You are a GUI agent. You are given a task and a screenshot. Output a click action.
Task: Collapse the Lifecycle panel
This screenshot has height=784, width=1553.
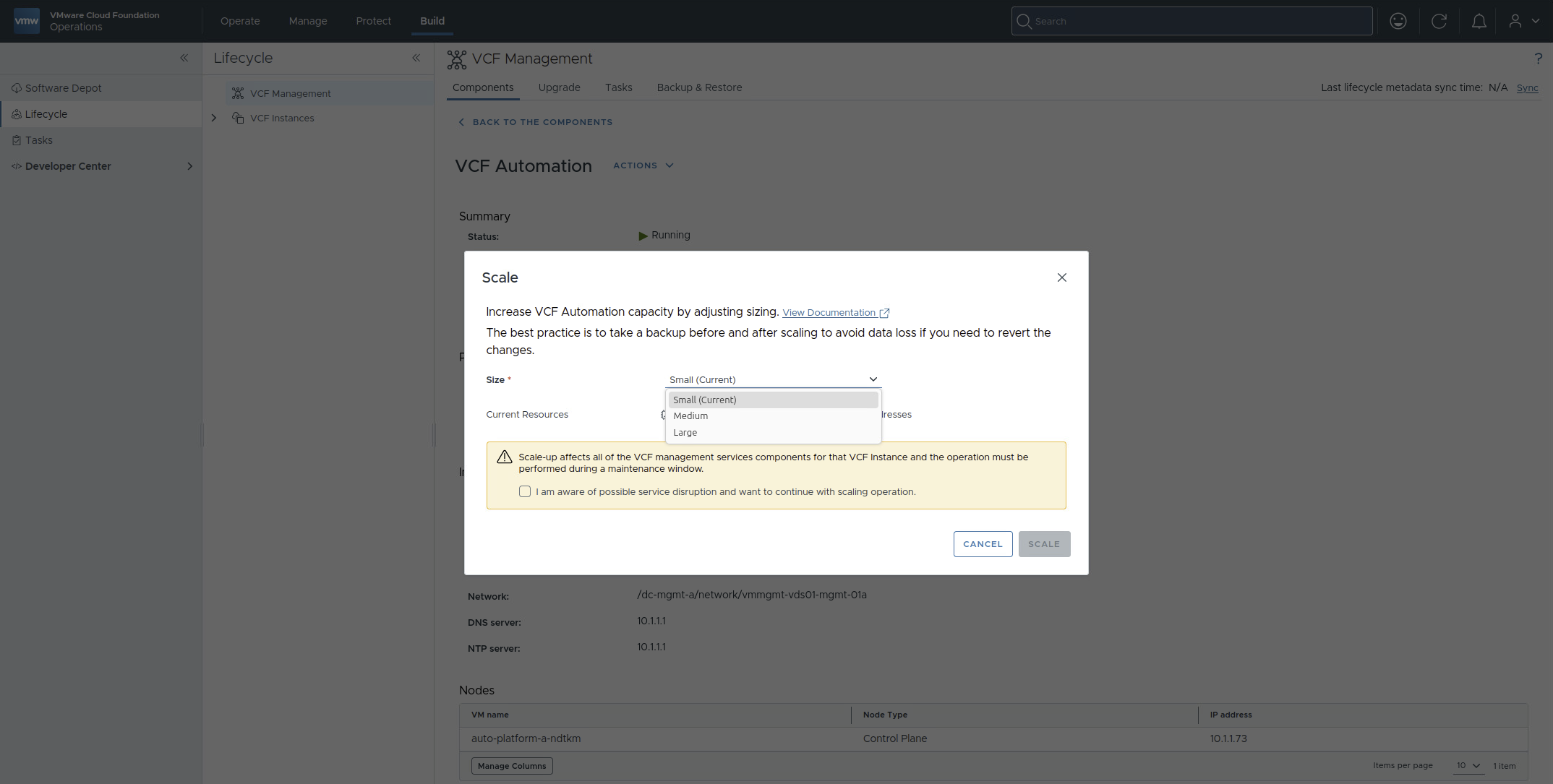416,58
